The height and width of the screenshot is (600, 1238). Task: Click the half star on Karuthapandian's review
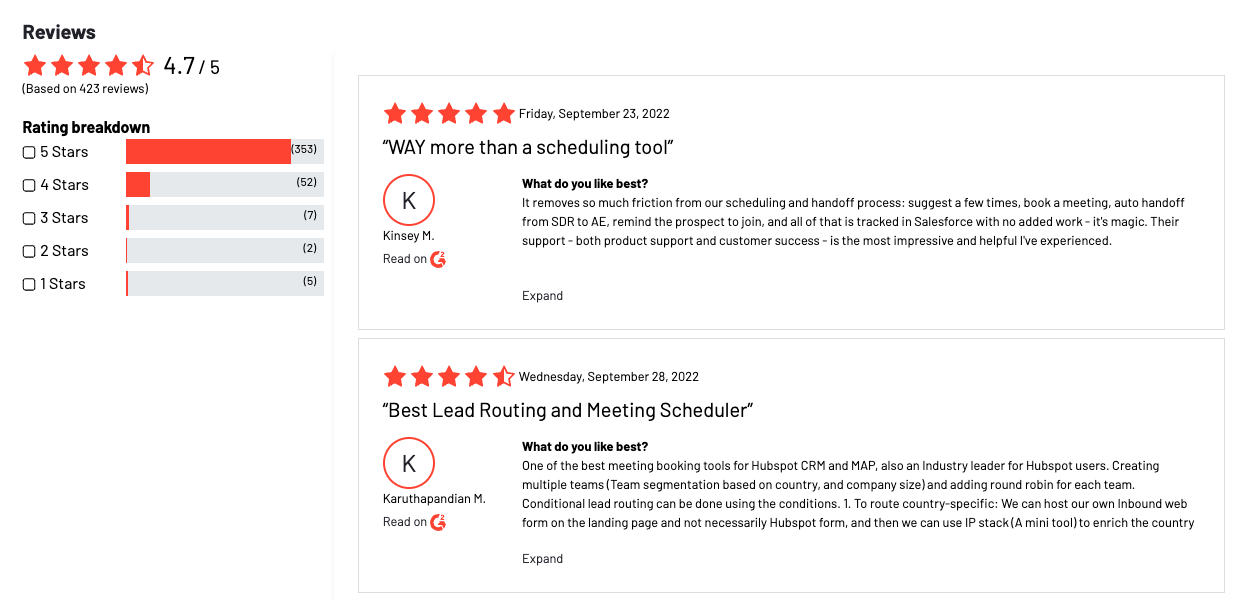[504, 377]
